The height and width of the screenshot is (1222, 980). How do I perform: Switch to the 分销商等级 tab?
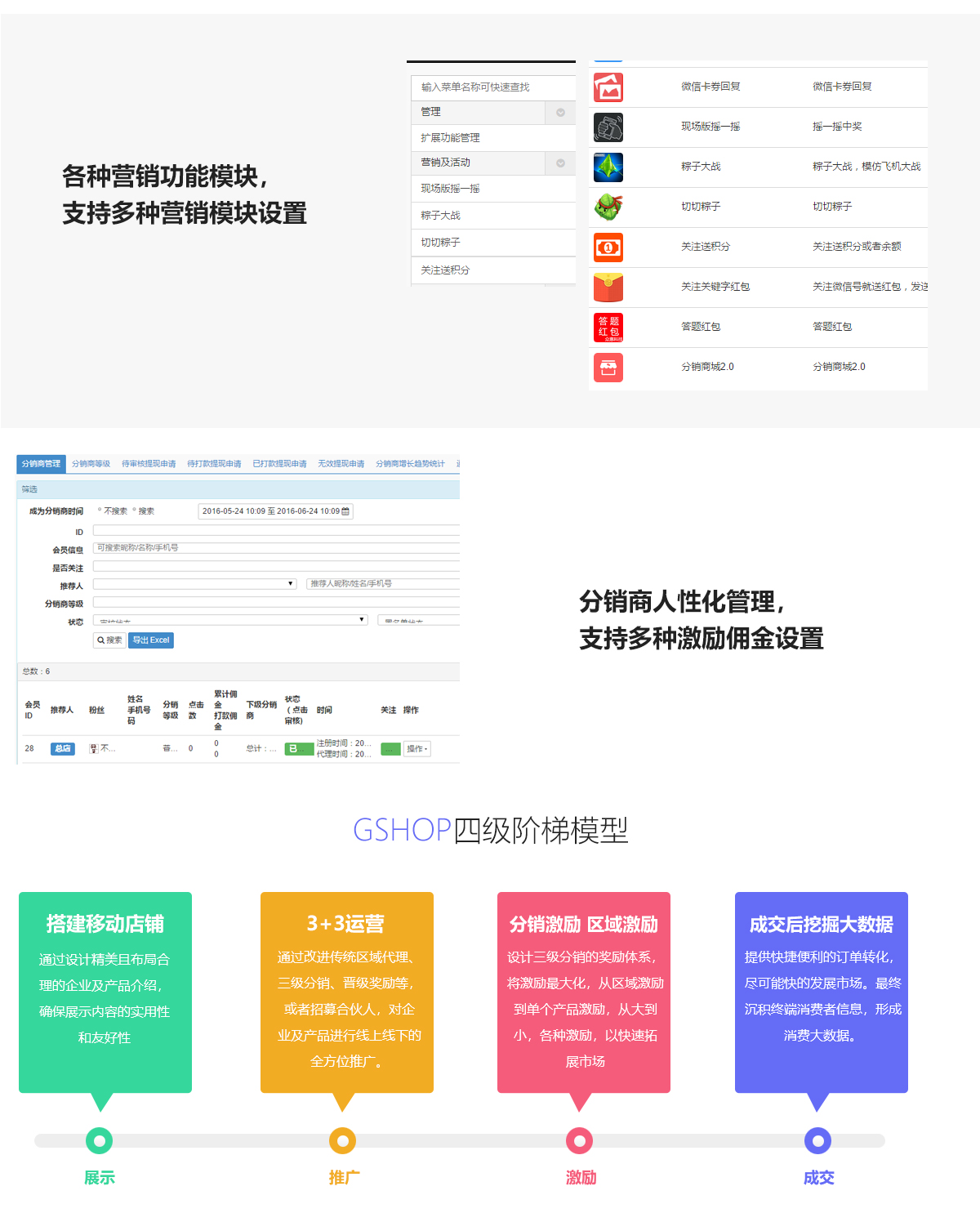click(x=91, y=464)
